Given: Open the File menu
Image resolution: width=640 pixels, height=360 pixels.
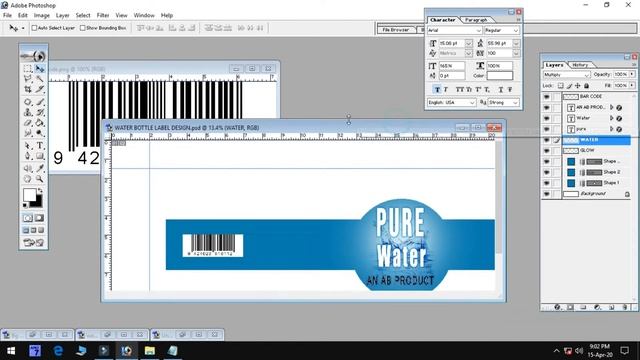Looking at the screenshot, I should 7,16.
